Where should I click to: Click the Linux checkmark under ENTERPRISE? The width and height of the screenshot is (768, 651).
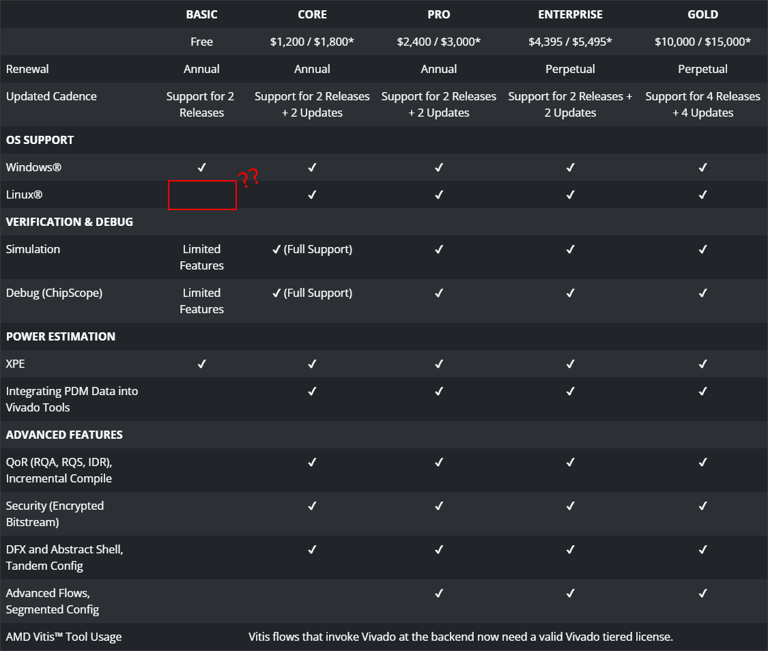570,195
